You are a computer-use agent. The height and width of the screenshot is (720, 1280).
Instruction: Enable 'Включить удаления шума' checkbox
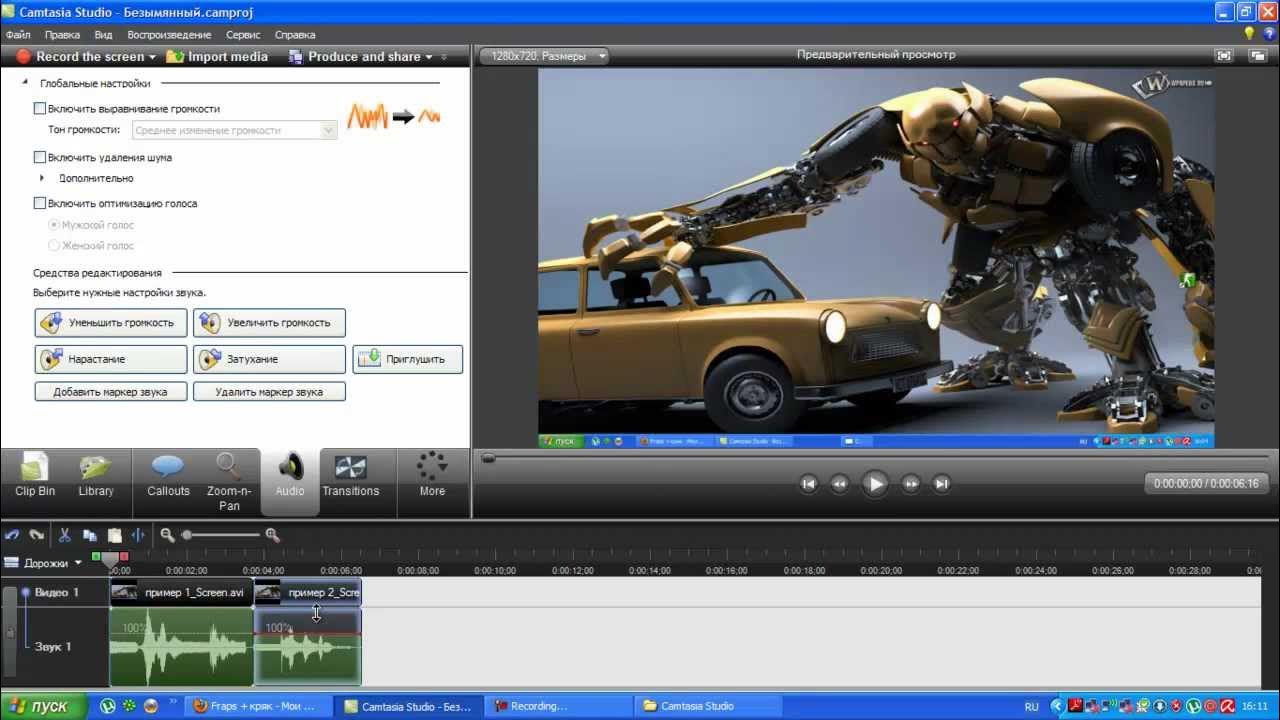click(40, 157)
